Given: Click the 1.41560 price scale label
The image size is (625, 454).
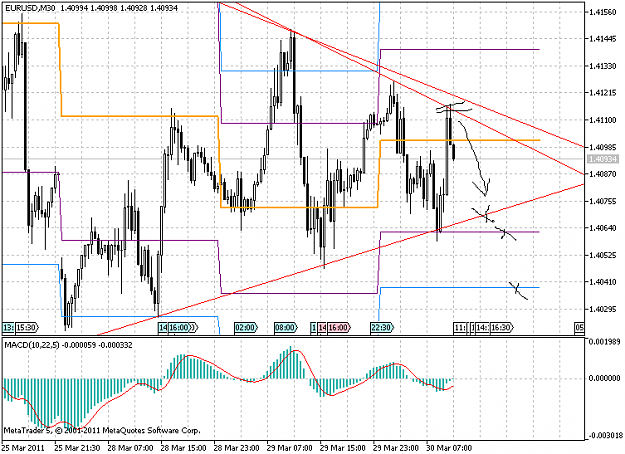Looking at the screenshot, I should [603, 12].
